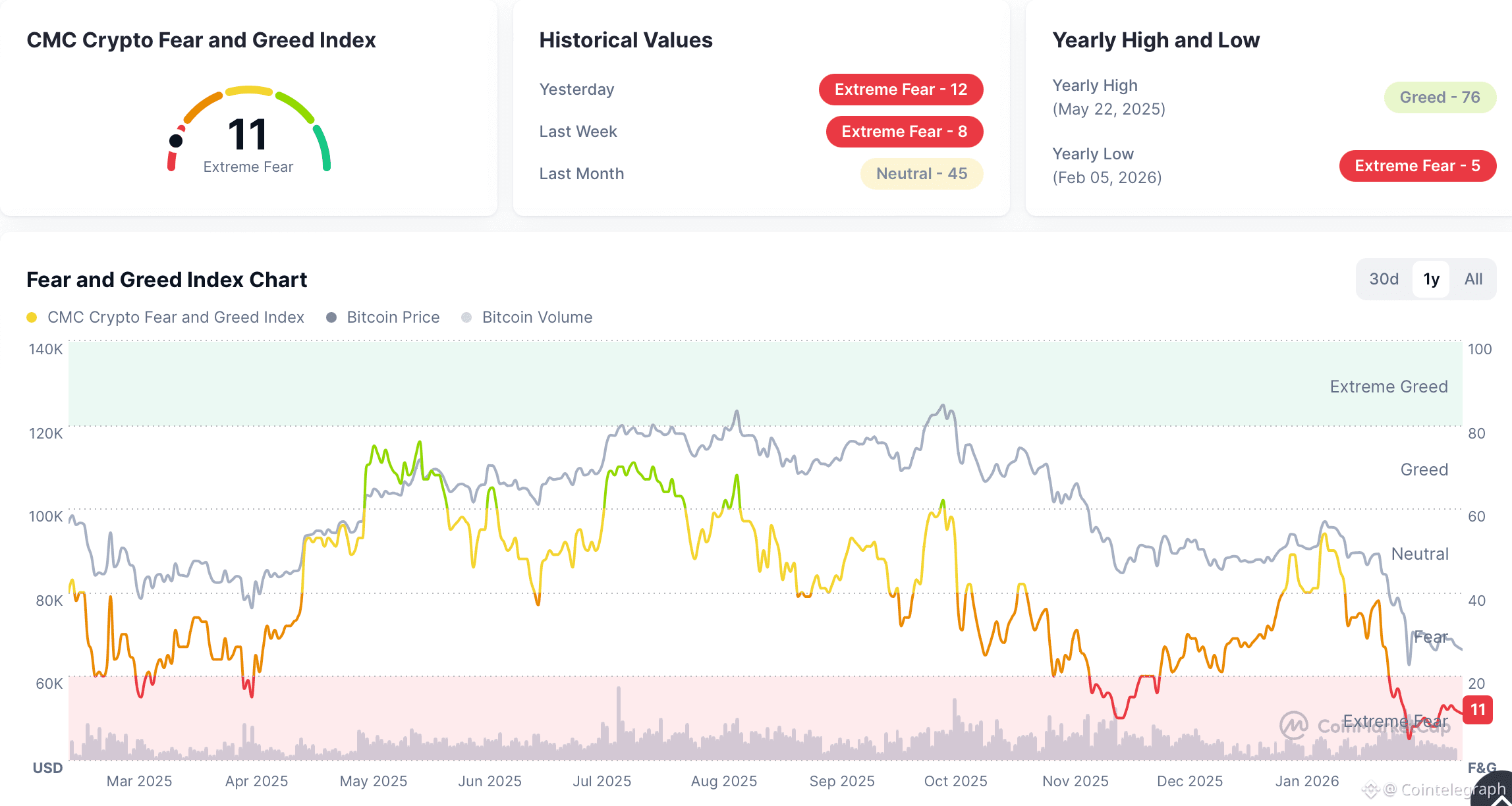Select the "1y" tab

click(x=1431, y=279)
